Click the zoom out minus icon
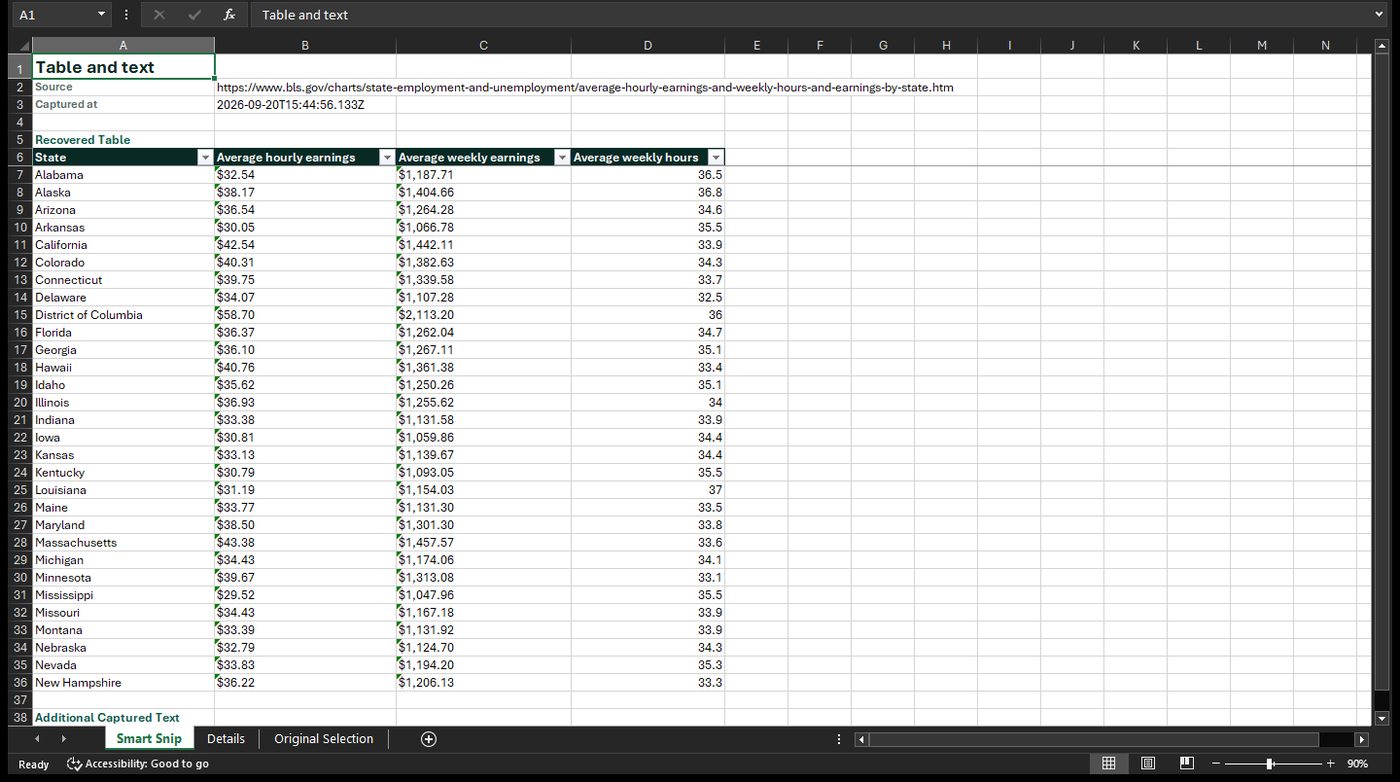 [x=1216, y=763]
